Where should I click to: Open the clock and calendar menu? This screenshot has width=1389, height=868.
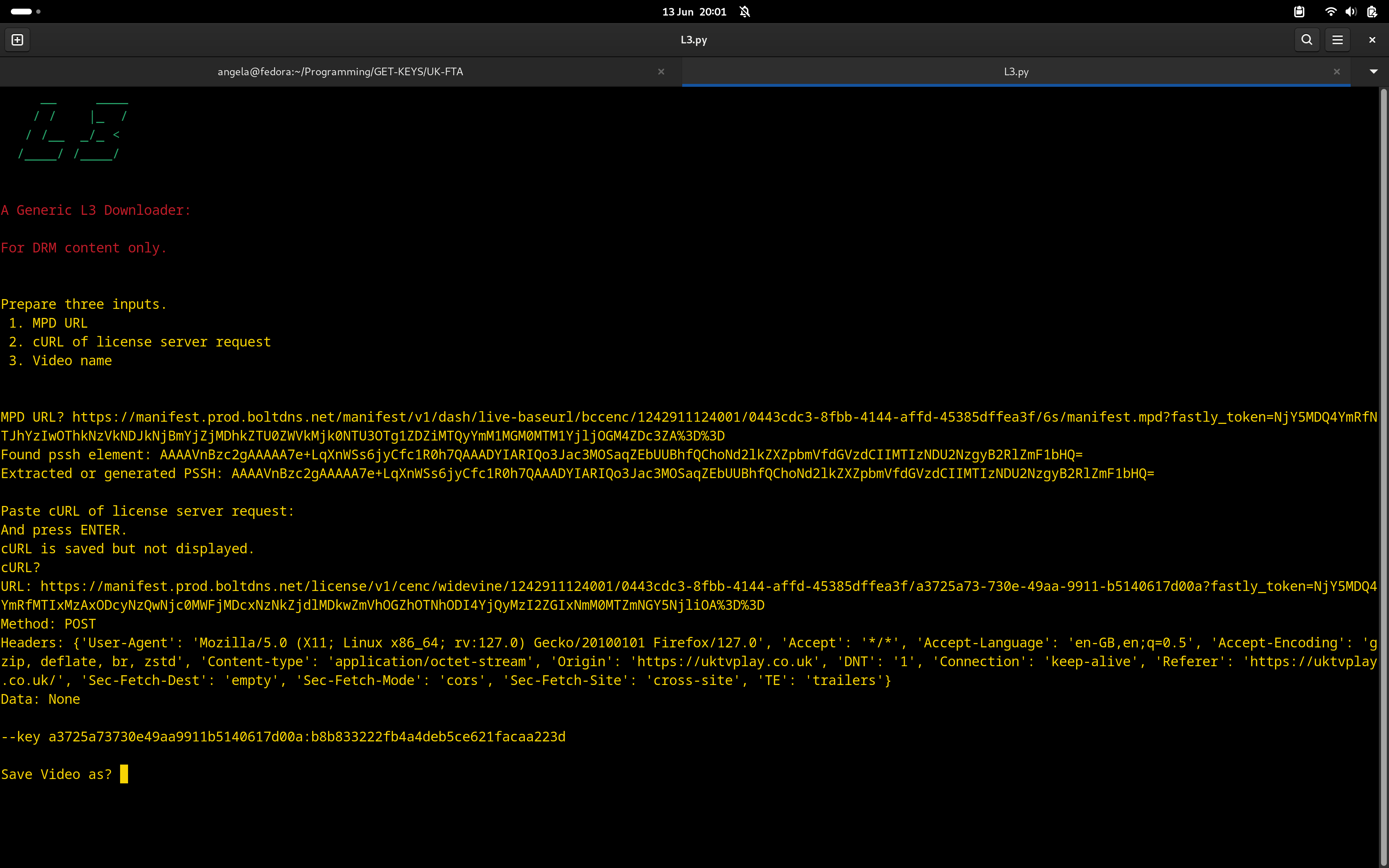tap(694, 12)
